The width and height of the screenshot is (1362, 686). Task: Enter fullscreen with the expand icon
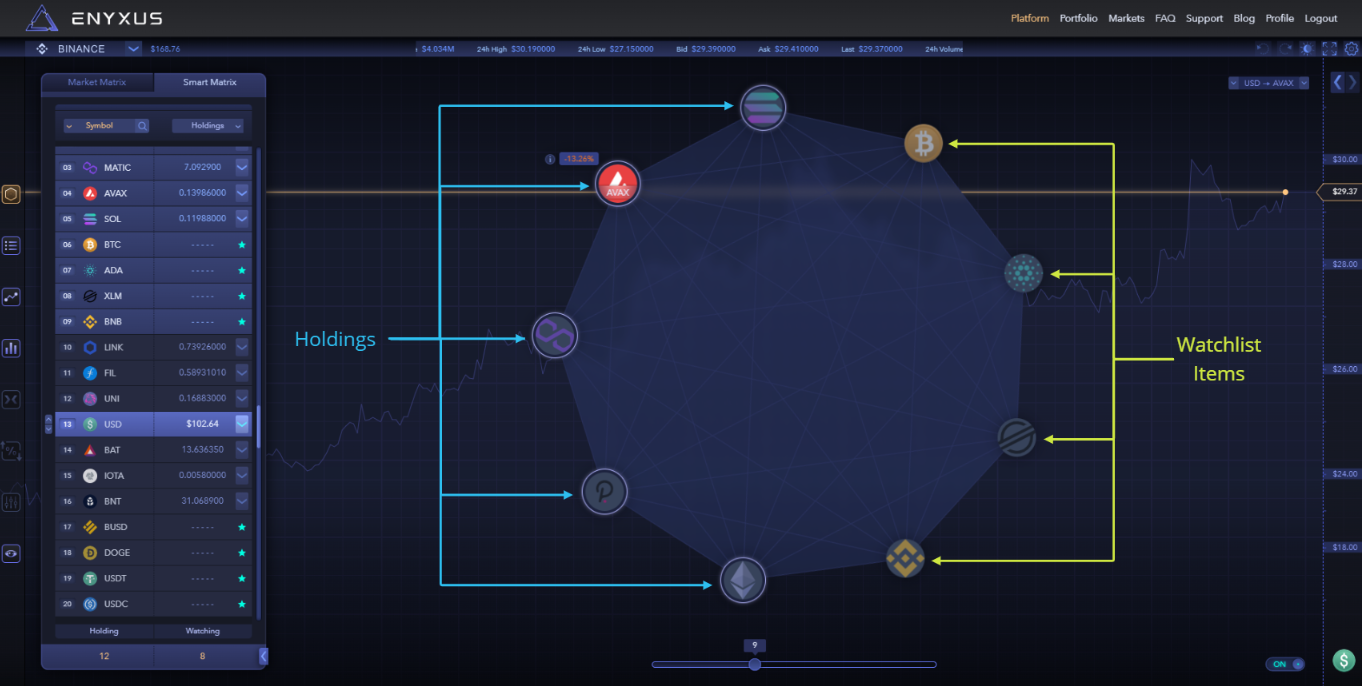click(x=1329, y=48)
